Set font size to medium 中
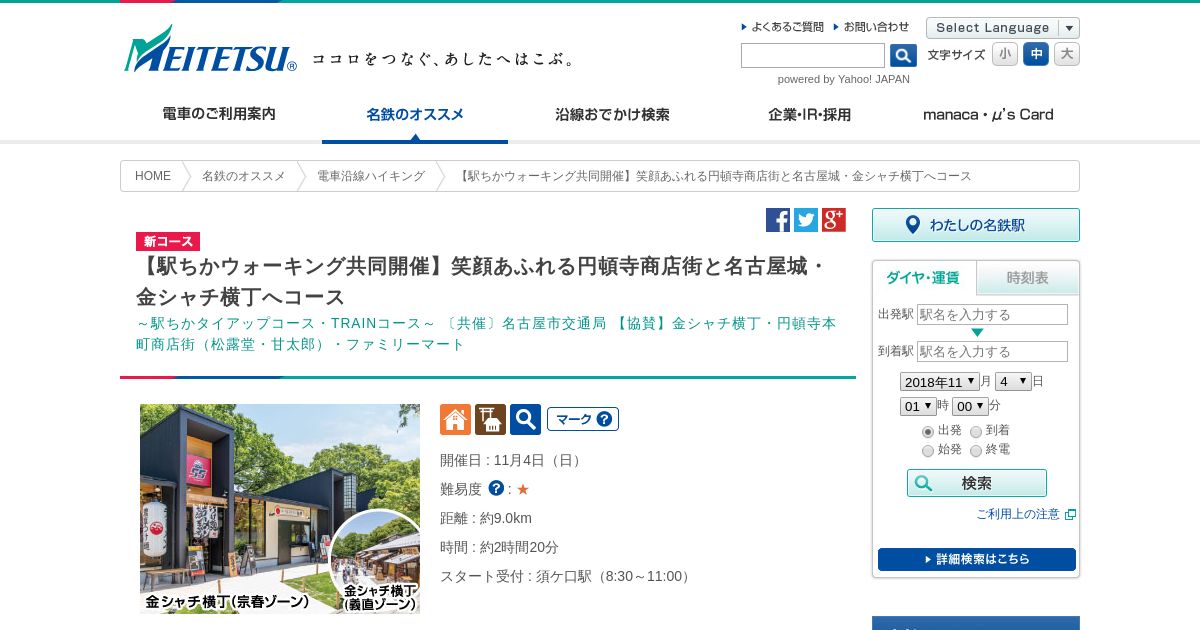 [1036, 54]
